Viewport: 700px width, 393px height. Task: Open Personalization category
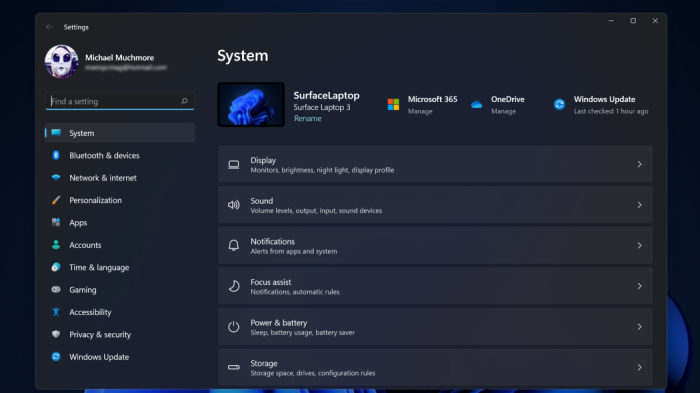pos(120,200)
